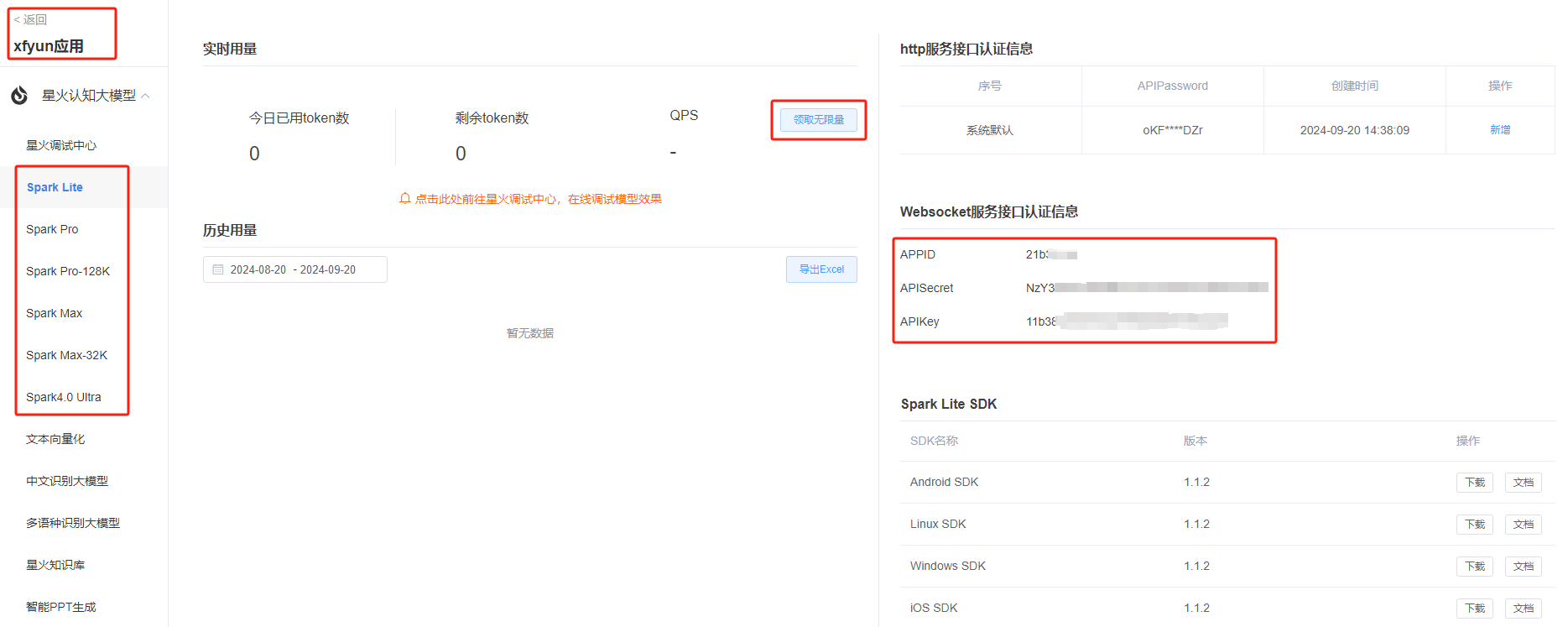Download the Windows SDK
Screen dimensions: 1568x627
click(x=1475, y=567)
